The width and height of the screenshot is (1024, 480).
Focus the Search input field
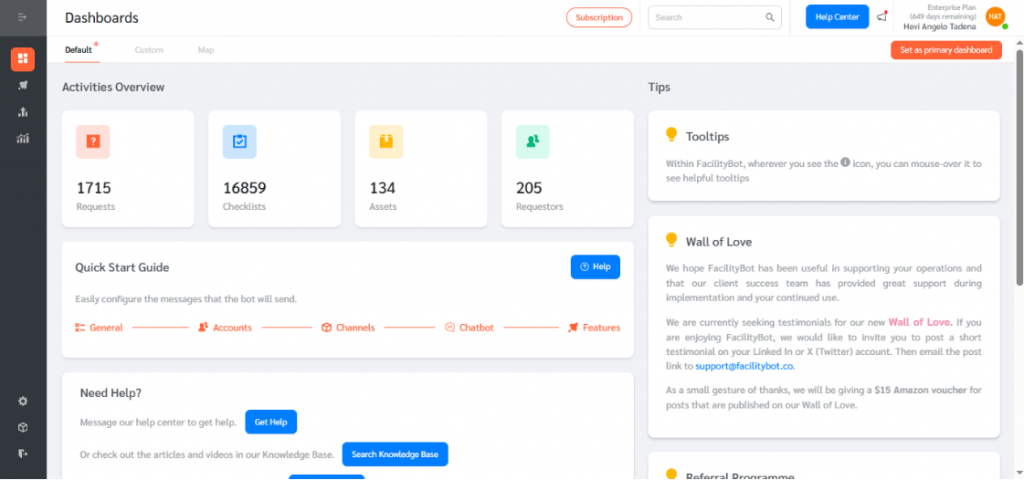coord(714,18)
